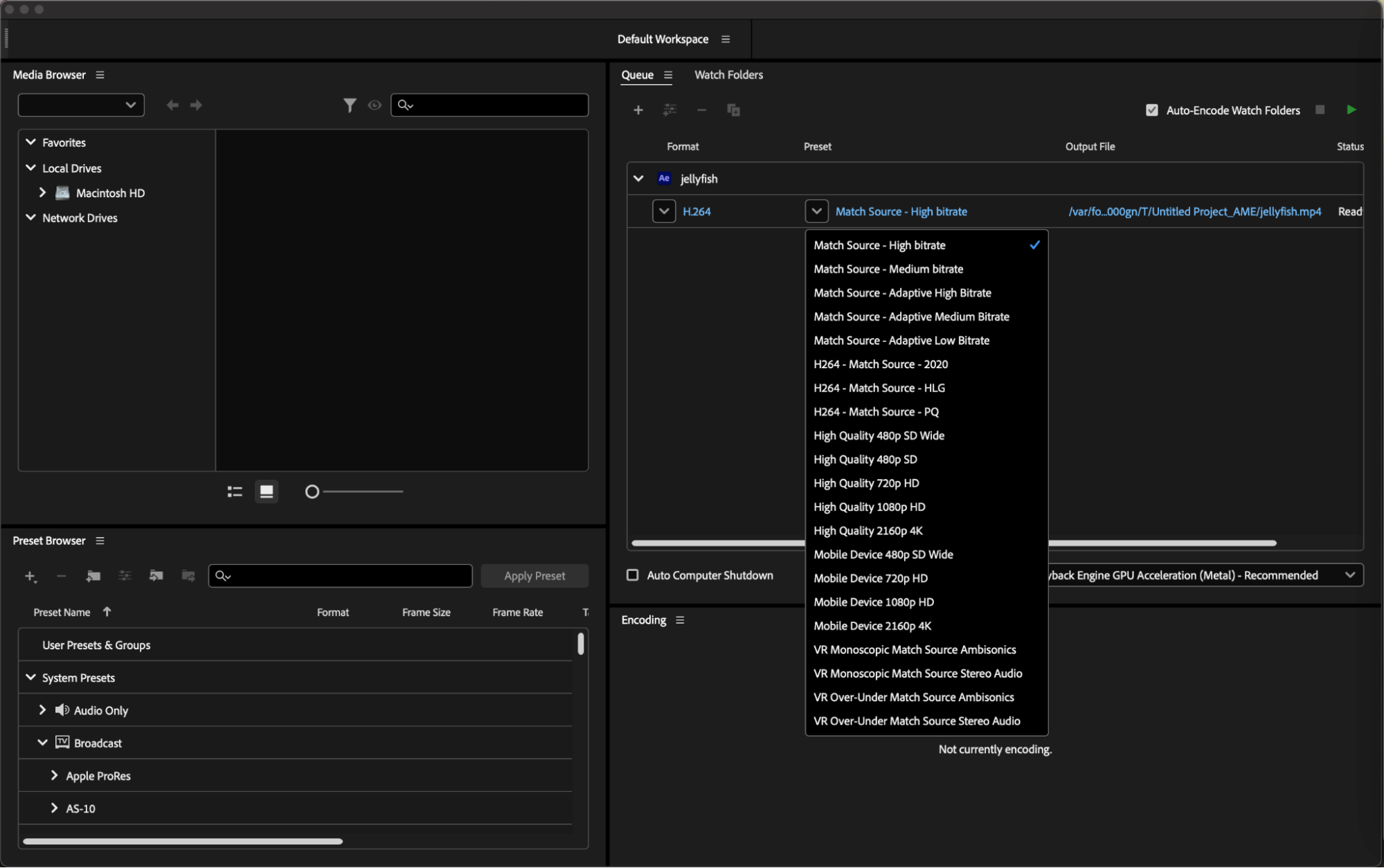The width and height of the screenshot is (1384, 868).
Task: Open the H.264 format dropdown arrow
Action: 663,211
